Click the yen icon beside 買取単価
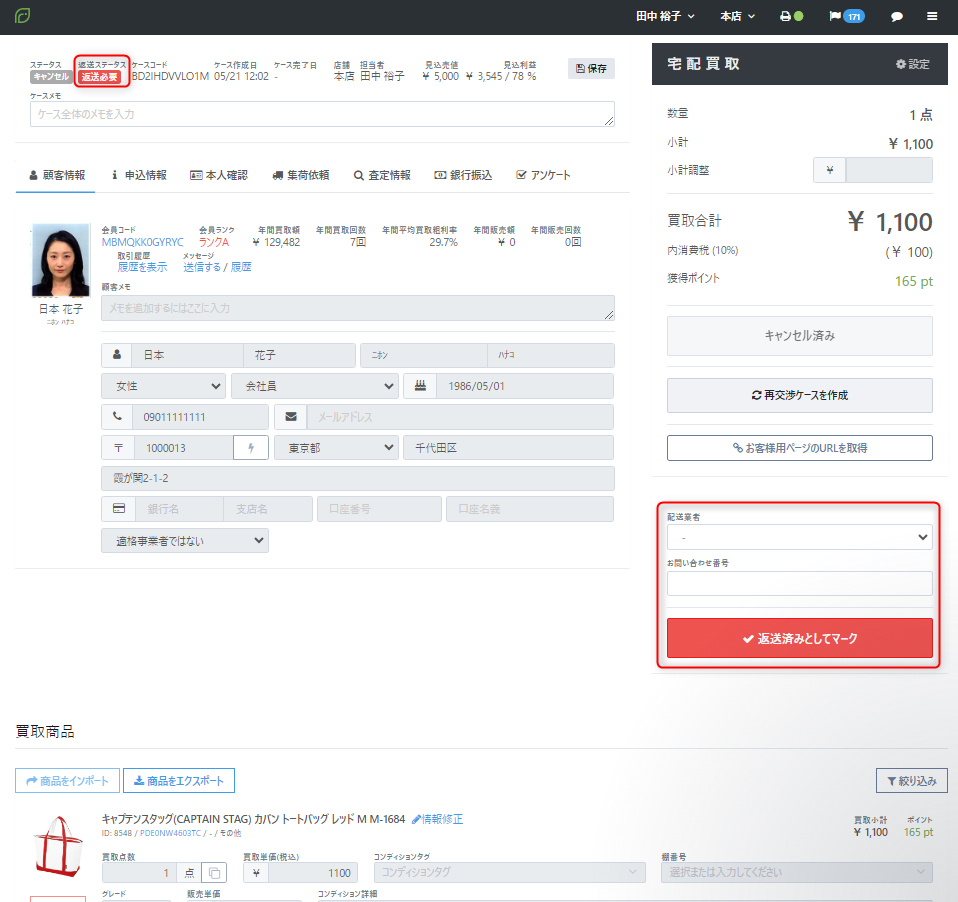 click(256, 873)
